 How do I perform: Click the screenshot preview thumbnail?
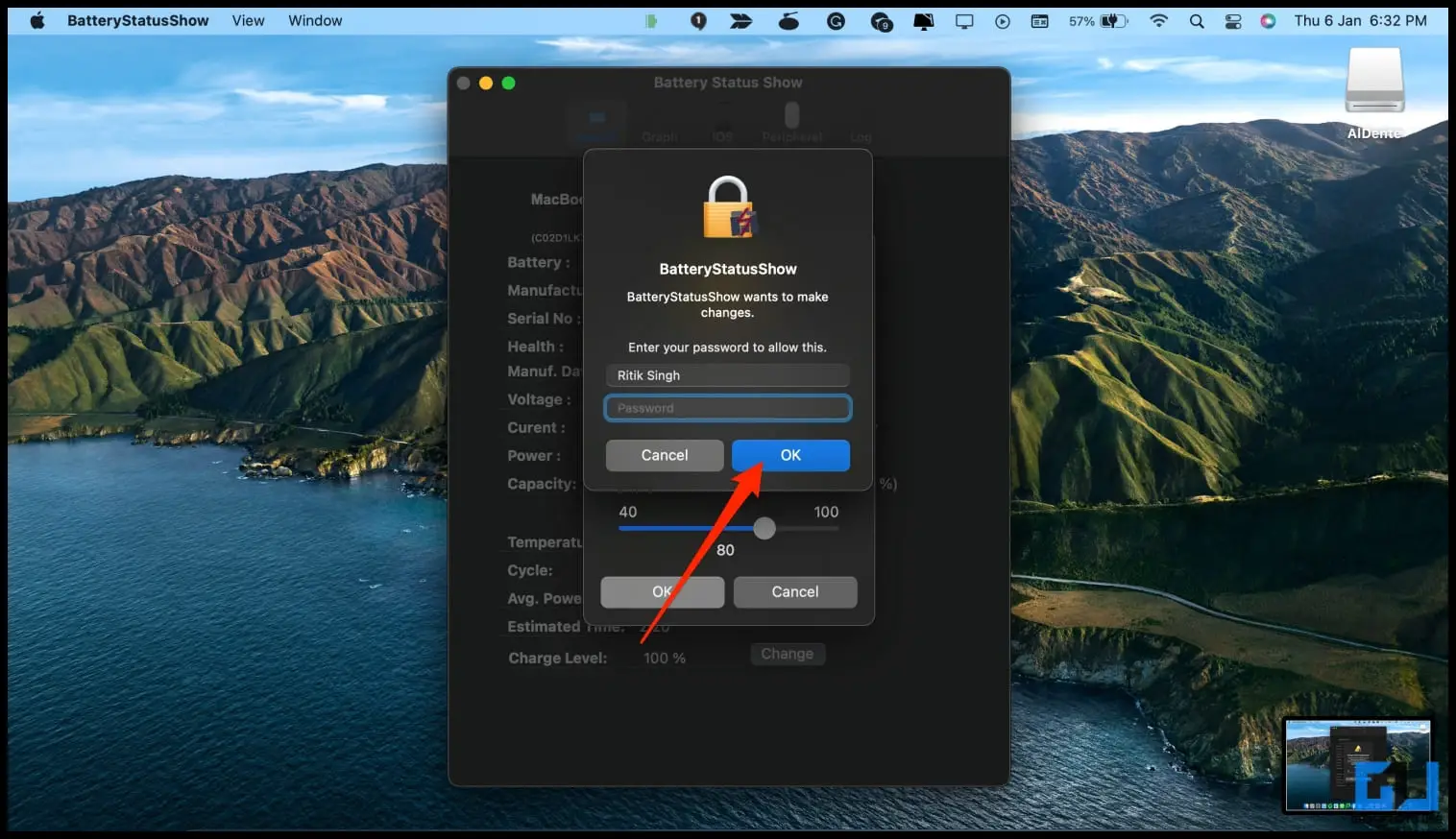click(1358, 765)
